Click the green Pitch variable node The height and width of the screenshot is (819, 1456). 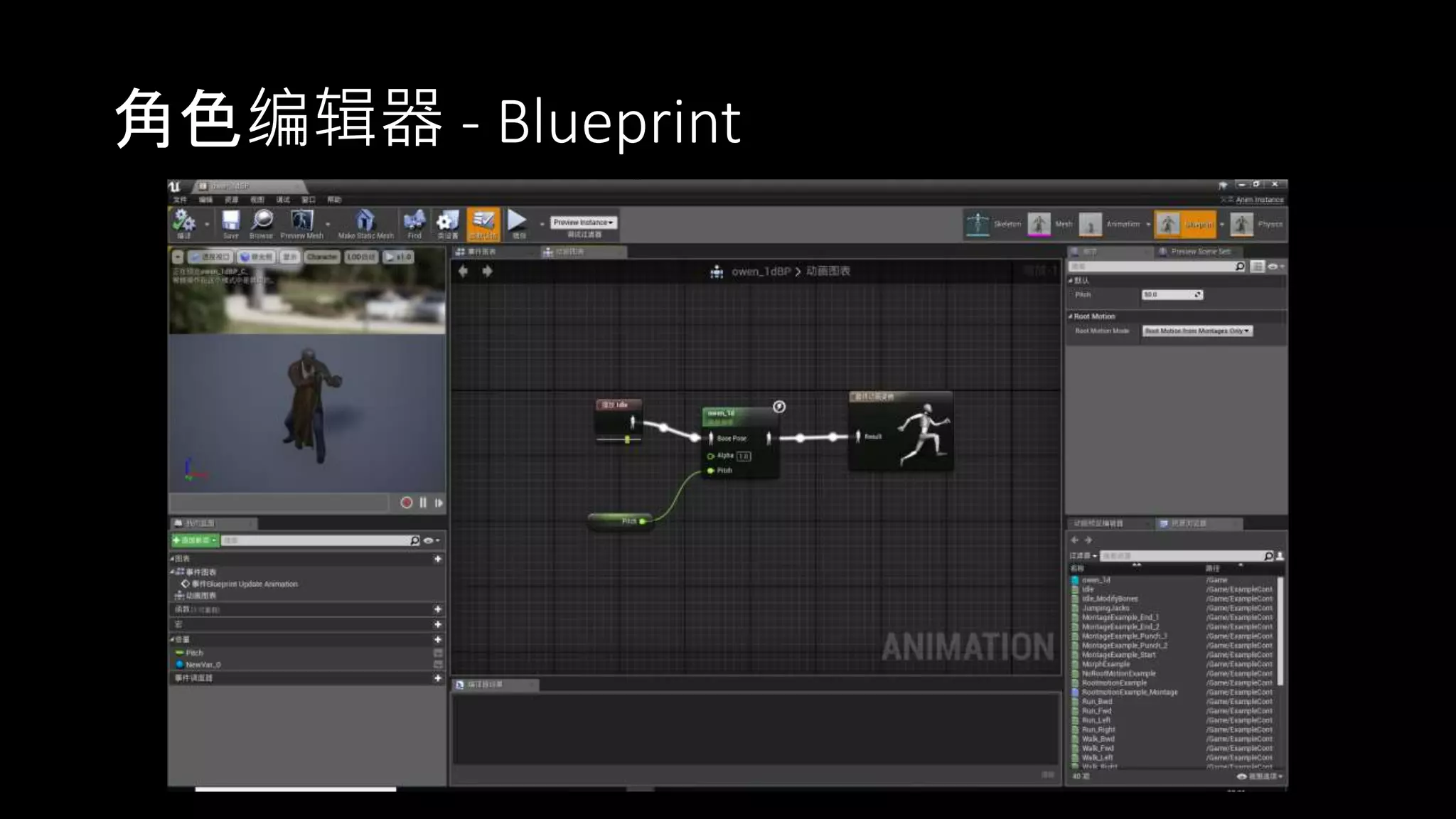[619, 521]
